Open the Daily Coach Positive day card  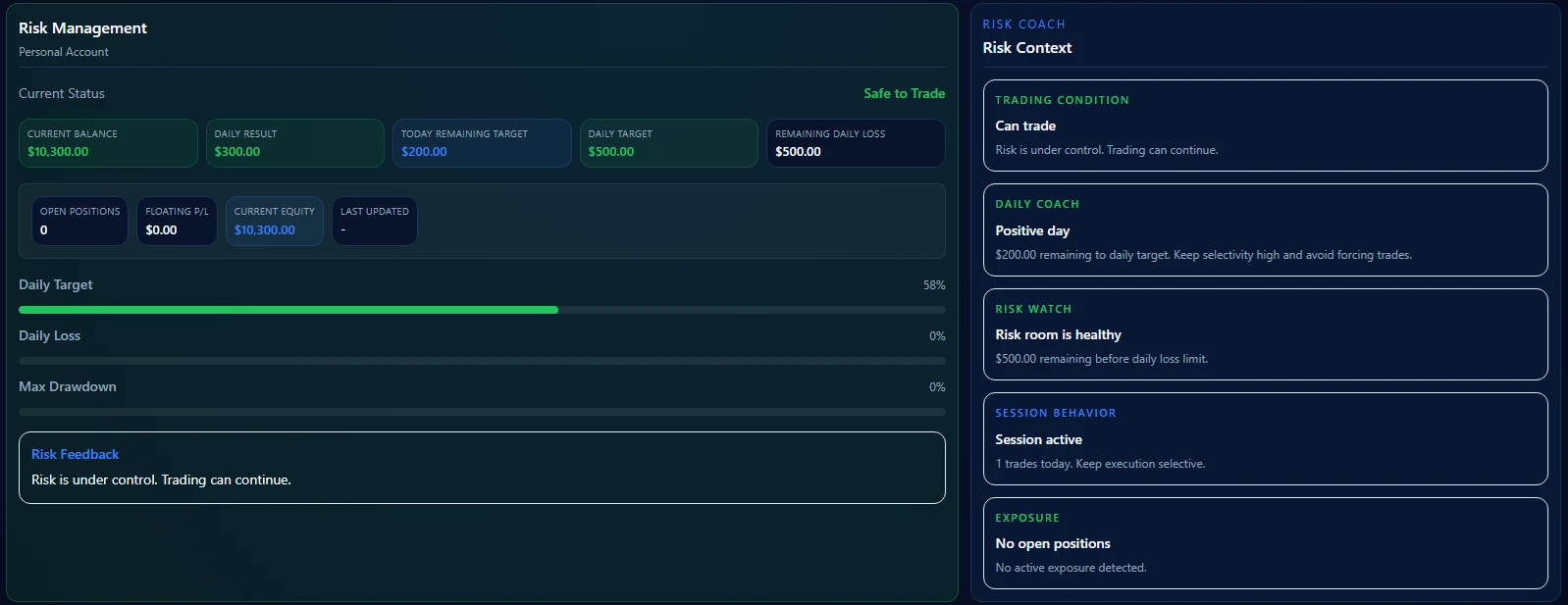pyautogui.click(x=1265, y=230)
